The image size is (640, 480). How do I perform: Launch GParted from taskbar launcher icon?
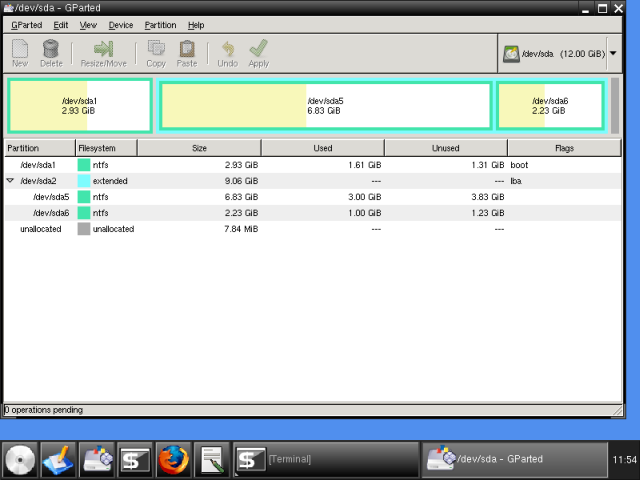[97, 460]
